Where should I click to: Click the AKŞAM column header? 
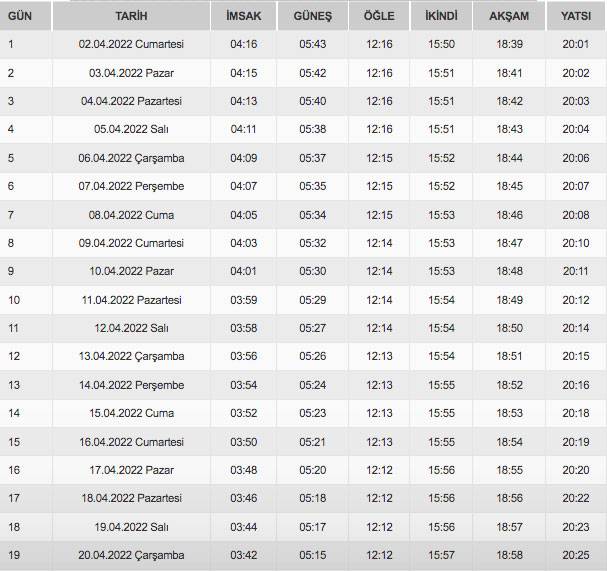coord(509,16)
